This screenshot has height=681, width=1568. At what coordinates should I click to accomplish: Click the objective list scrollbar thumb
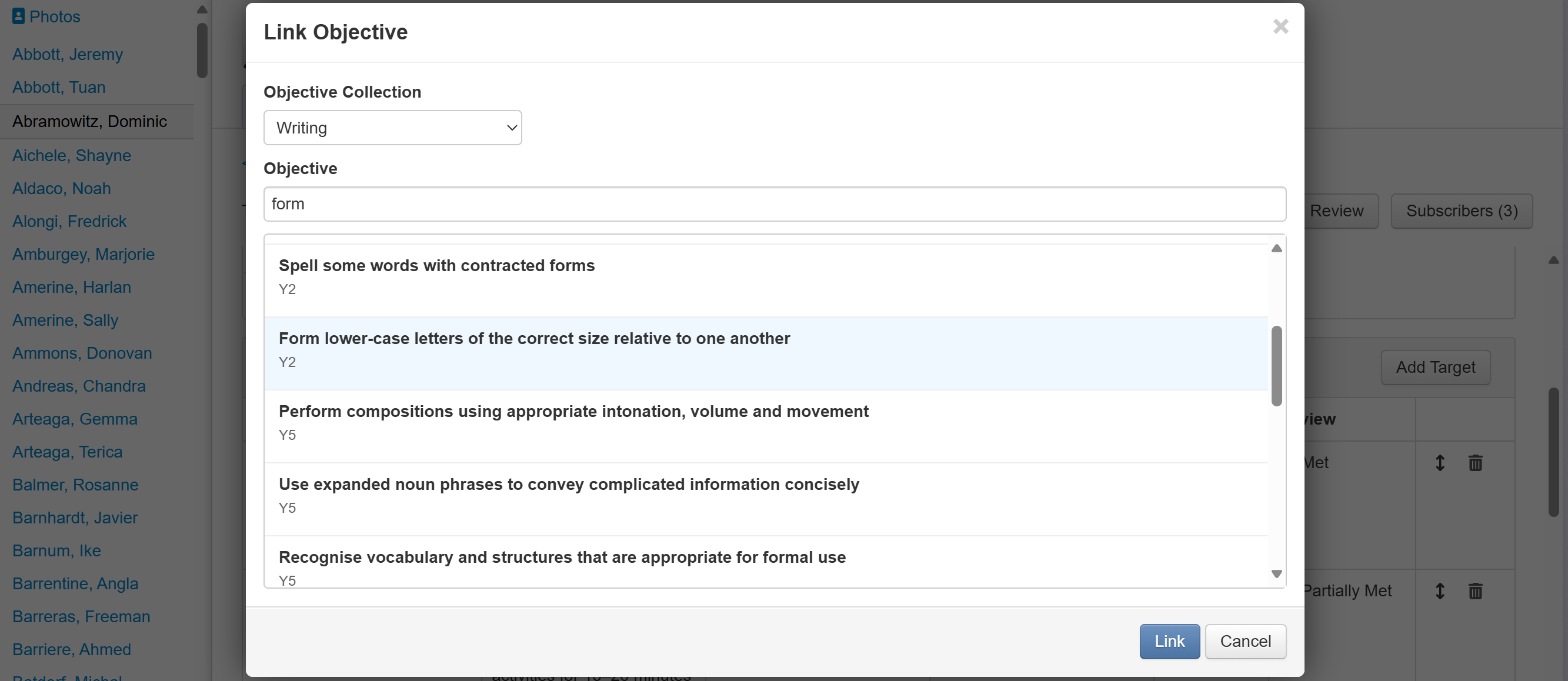1276,365
